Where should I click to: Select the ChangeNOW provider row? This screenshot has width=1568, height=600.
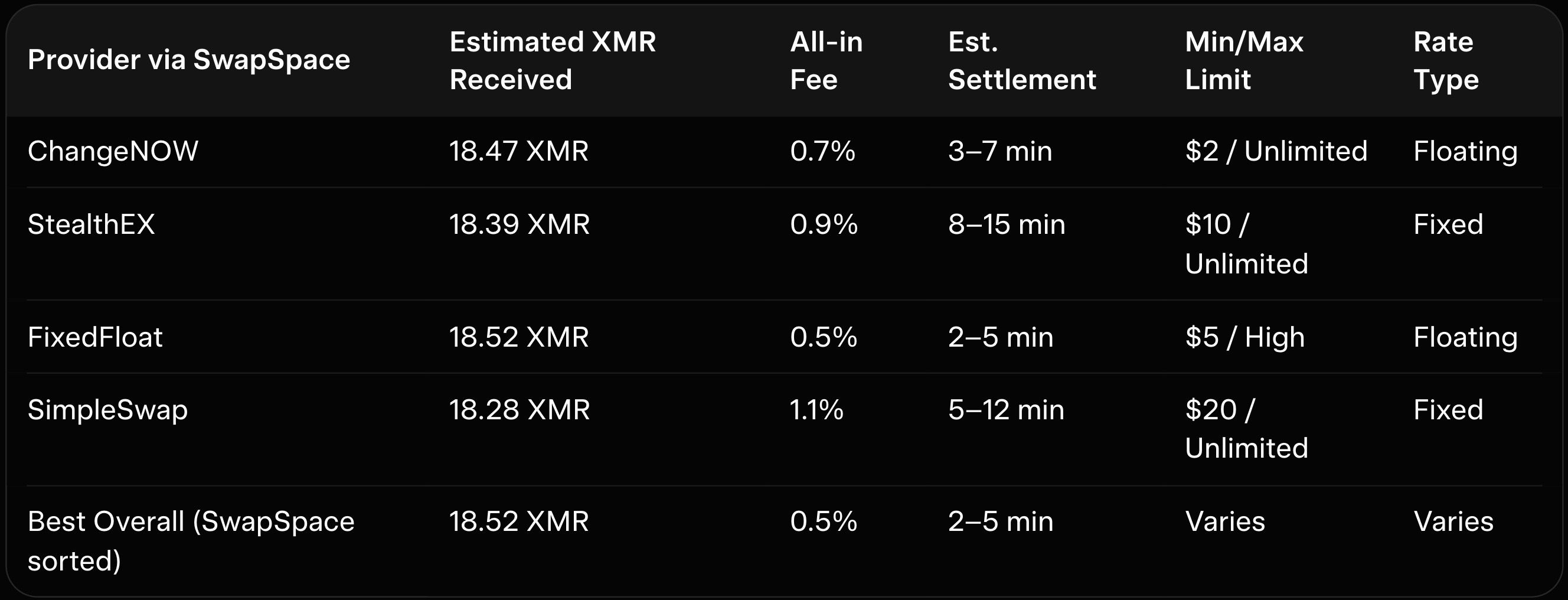[113, 151]
